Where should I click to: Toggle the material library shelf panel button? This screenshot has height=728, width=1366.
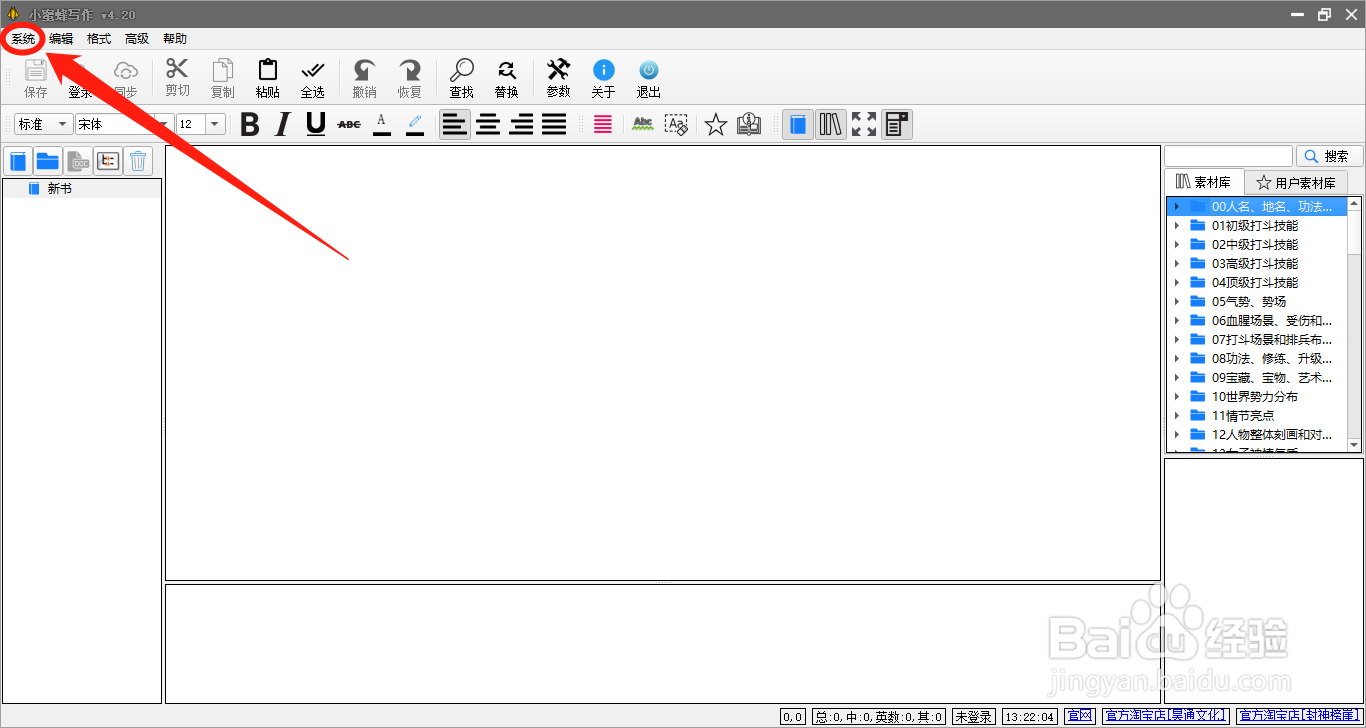pos(830,124)
